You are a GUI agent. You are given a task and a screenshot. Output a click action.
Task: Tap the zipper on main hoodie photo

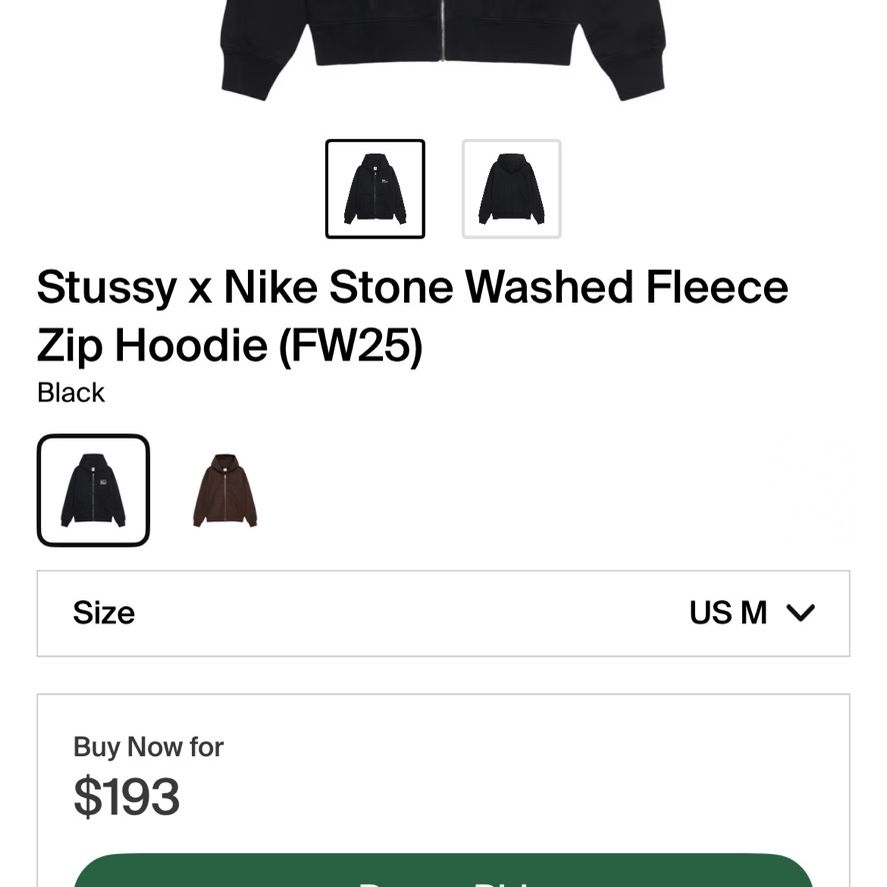443,29
